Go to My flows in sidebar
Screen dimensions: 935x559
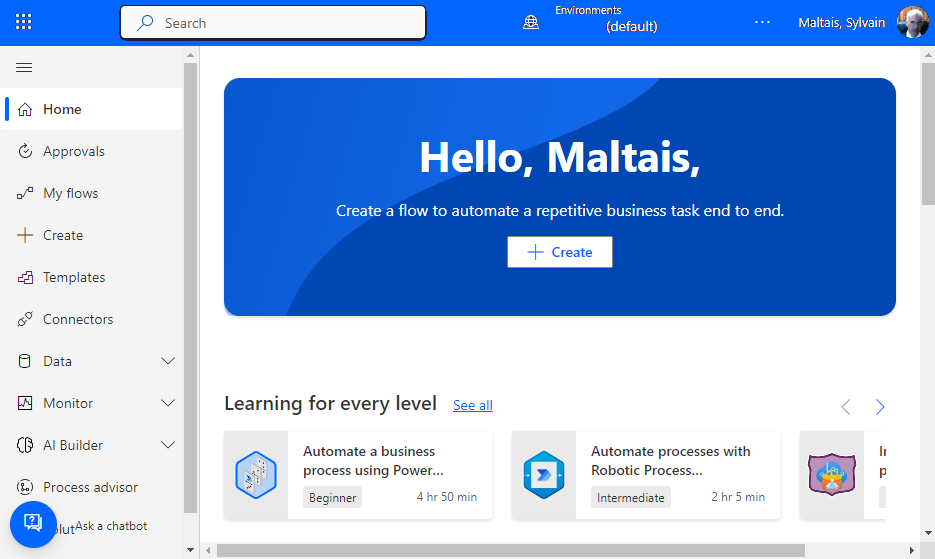click(70, 194)
